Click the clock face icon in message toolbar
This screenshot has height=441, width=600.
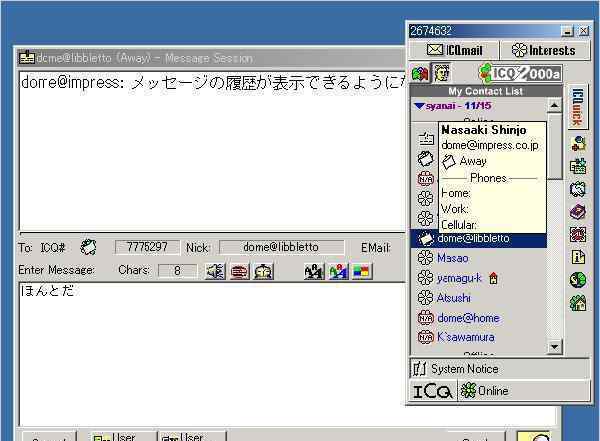[x=264, y=271]
